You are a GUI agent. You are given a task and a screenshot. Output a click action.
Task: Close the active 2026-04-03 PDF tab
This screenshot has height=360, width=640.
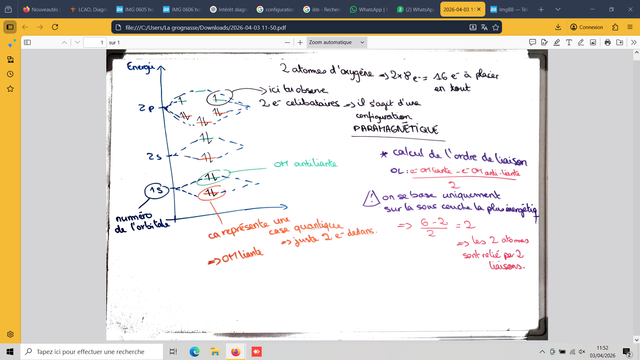click(479, 9)
